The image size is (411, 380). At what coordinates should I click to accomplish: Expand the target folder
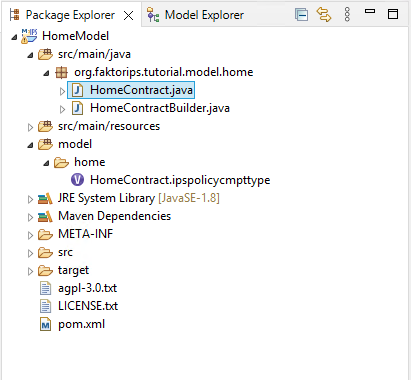[x=30, y=271]
